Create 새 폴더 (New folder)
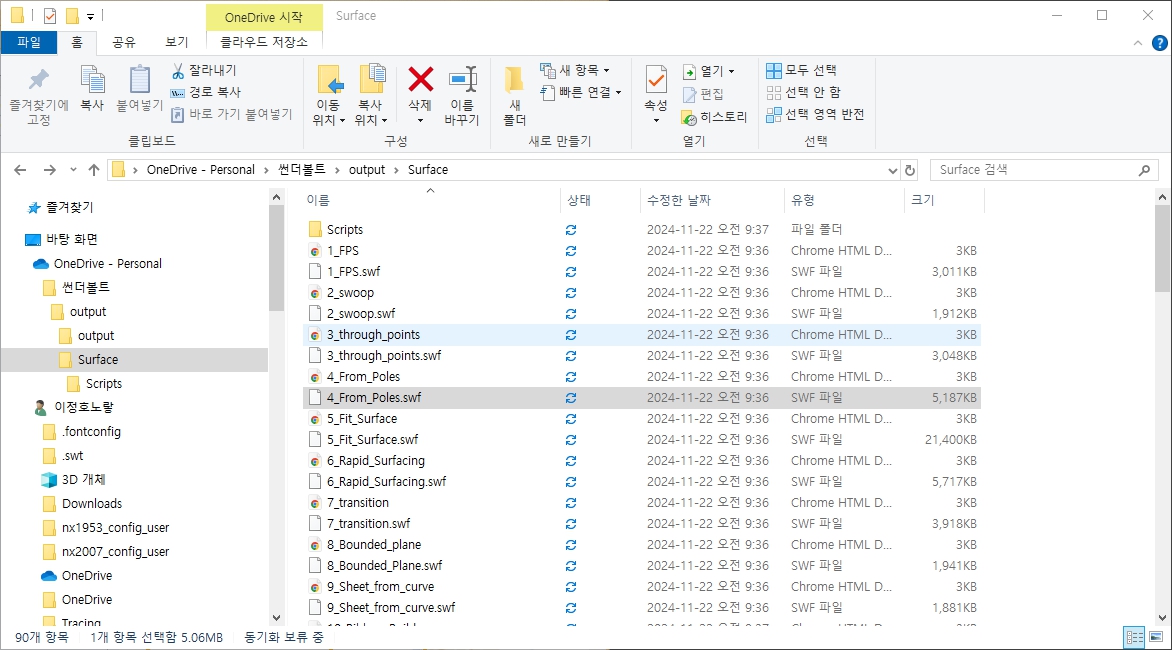This screenshot has width=1172, height=650. (x=514, y=96)
